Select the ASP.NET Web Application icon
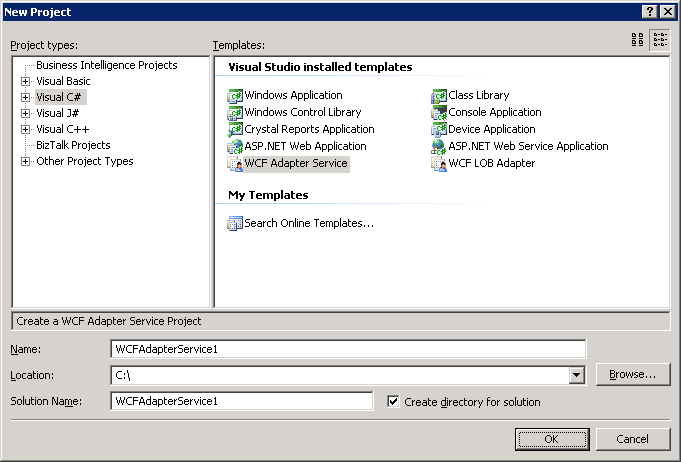Image resolution: width=681 pixels, height=462 pixels. pos(235,146)
